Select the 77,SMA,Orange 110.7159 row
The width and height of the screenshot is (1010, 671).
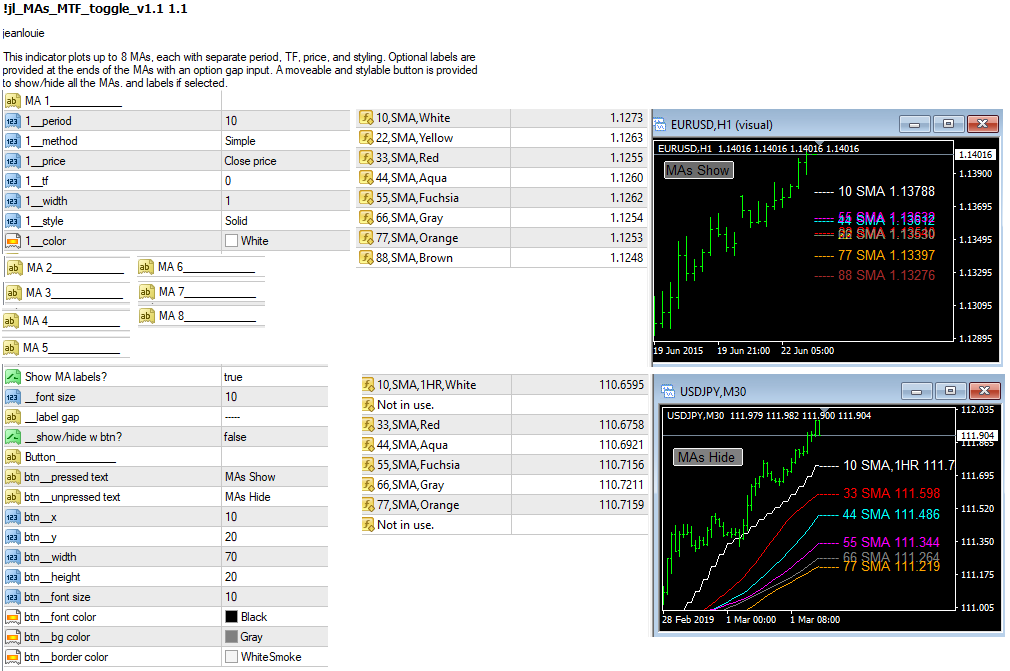click(504, 505)
